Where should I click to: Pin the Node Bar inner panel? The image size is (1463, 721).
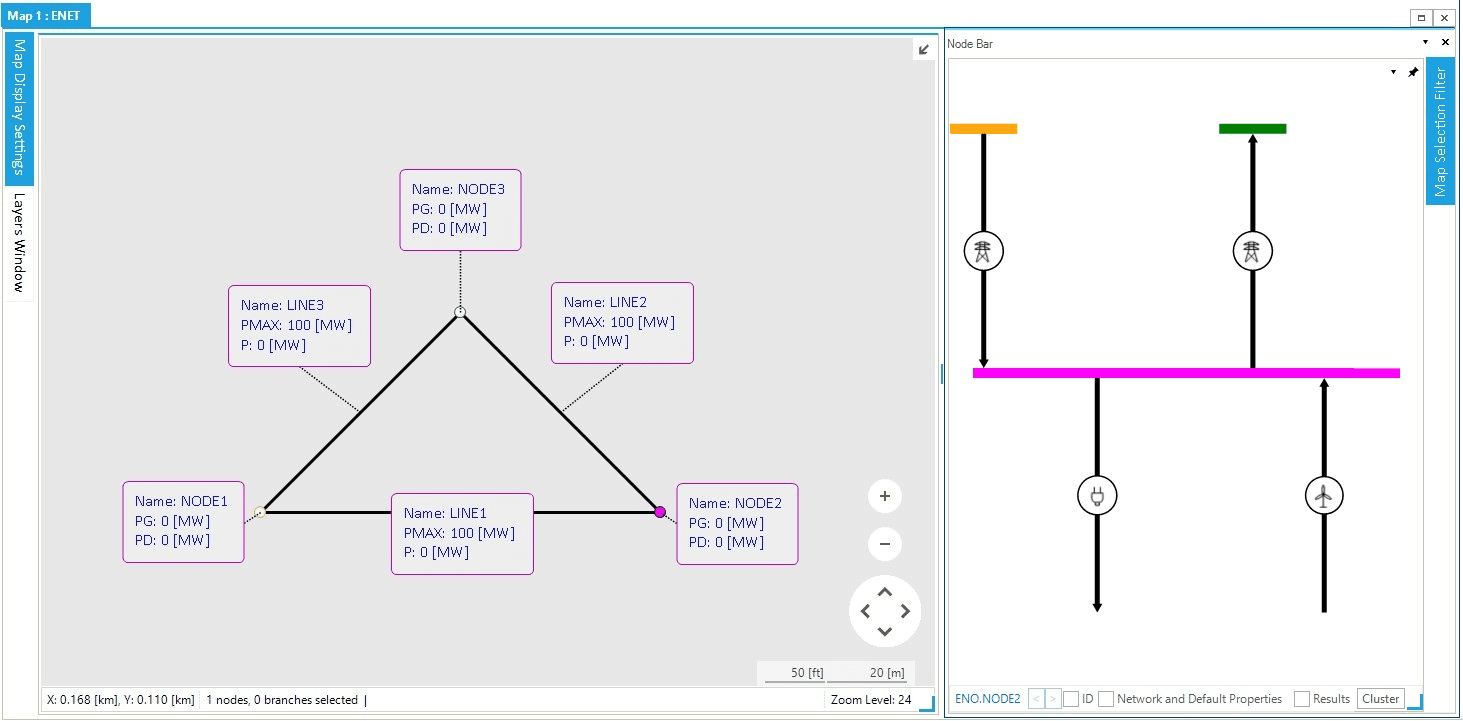(x=1413, y=73)
